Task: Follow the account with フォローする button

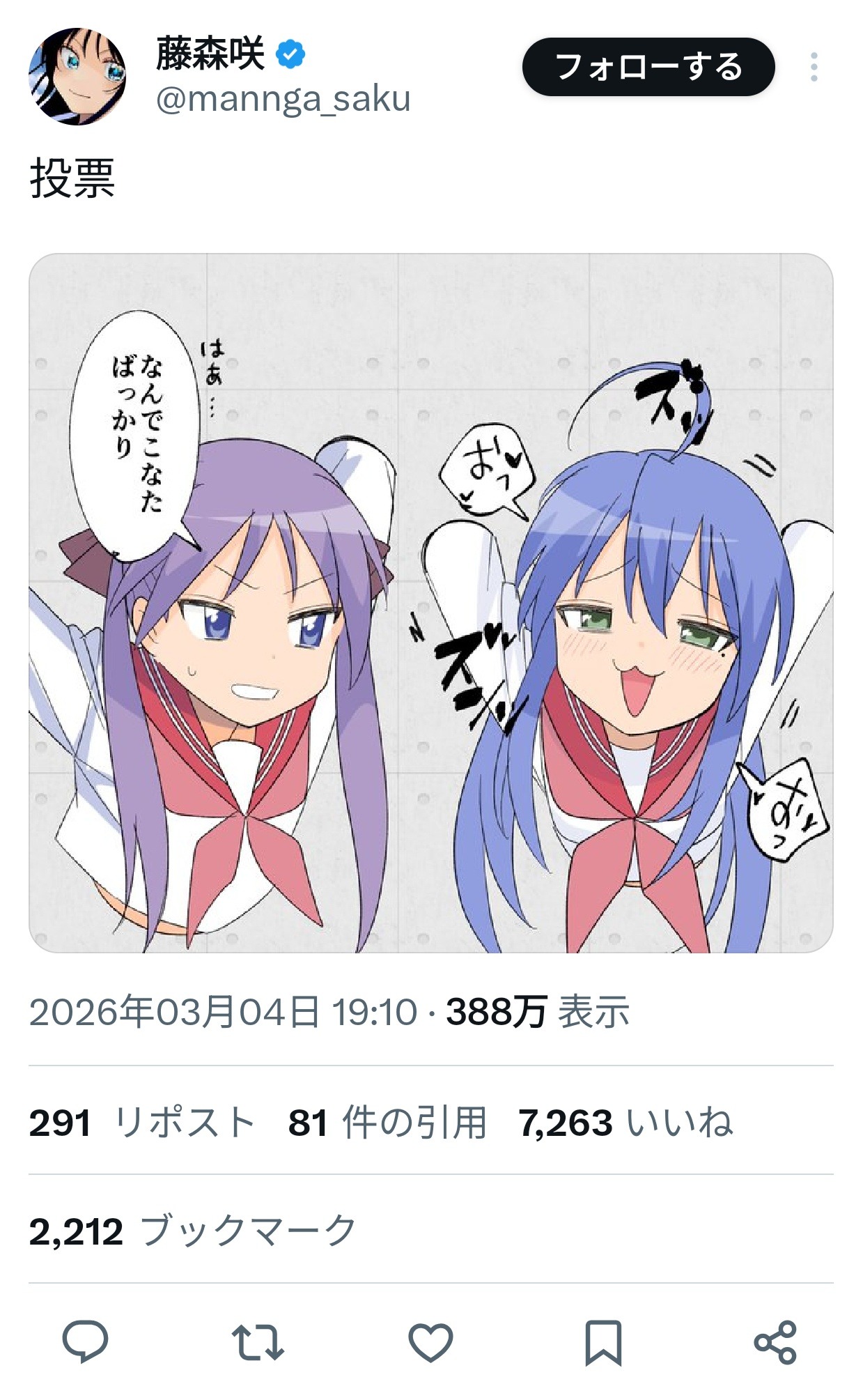Action: click(x=648, y=67)
